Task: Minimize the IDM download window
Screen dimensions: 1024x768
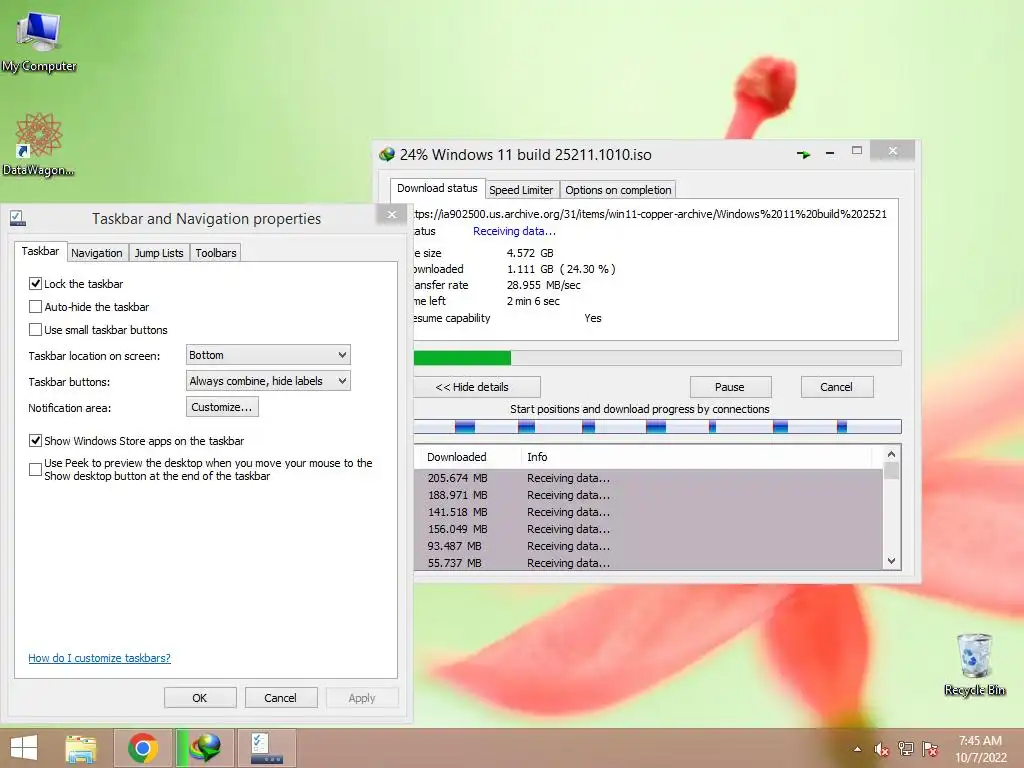Action: (x=829, y=153)
